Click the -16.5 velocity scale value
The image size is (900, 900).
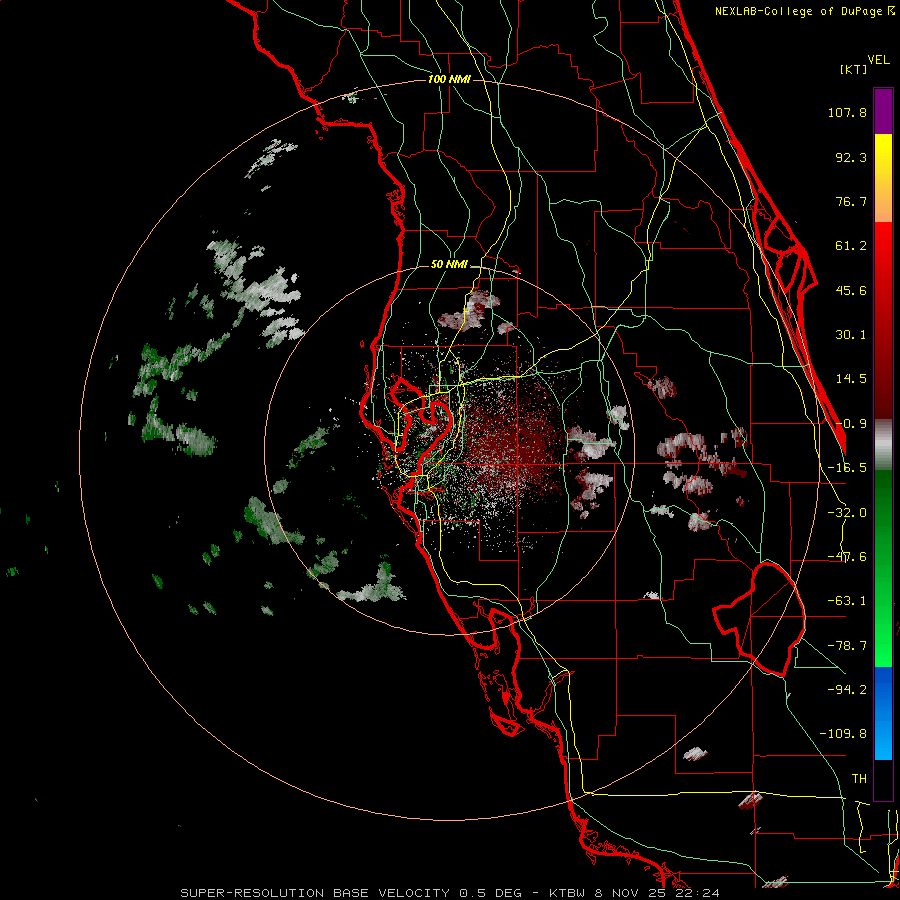click(x=847, y=468)
